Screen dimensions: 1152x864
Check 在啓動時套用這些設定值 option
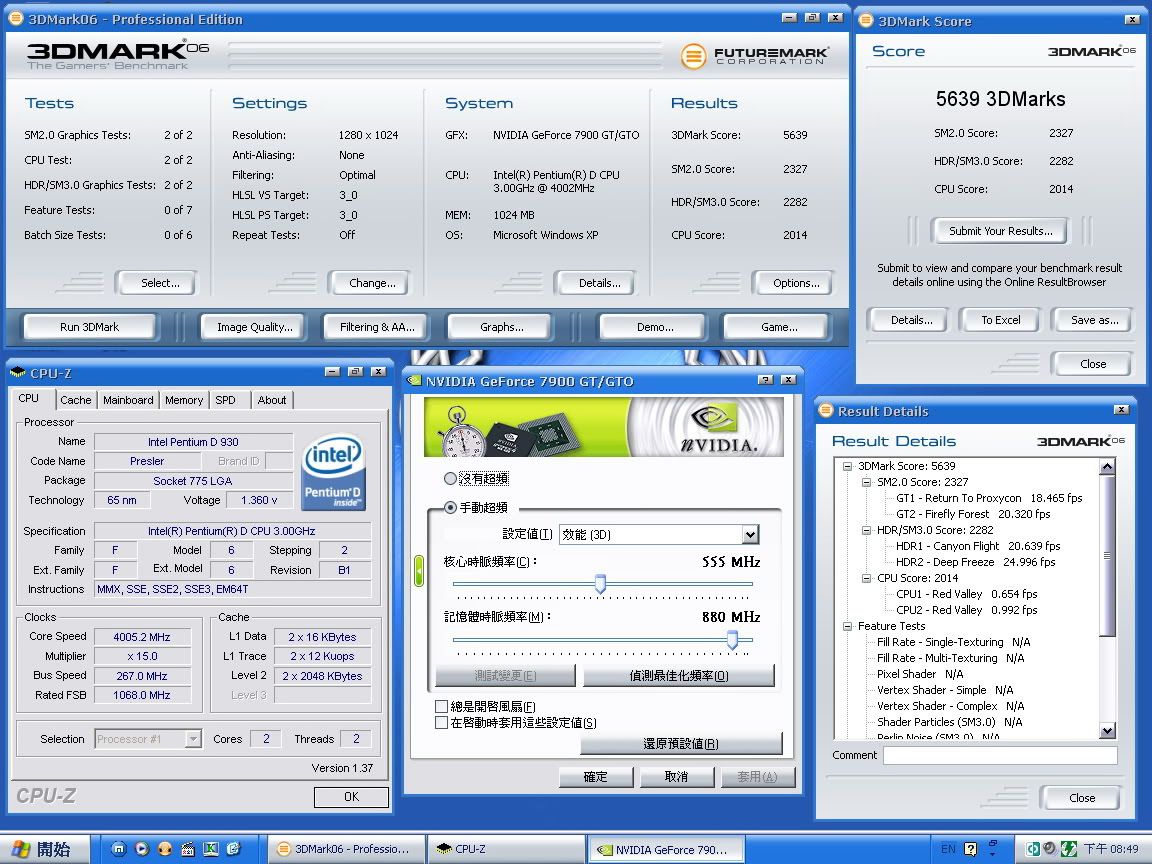pos(442,723)
